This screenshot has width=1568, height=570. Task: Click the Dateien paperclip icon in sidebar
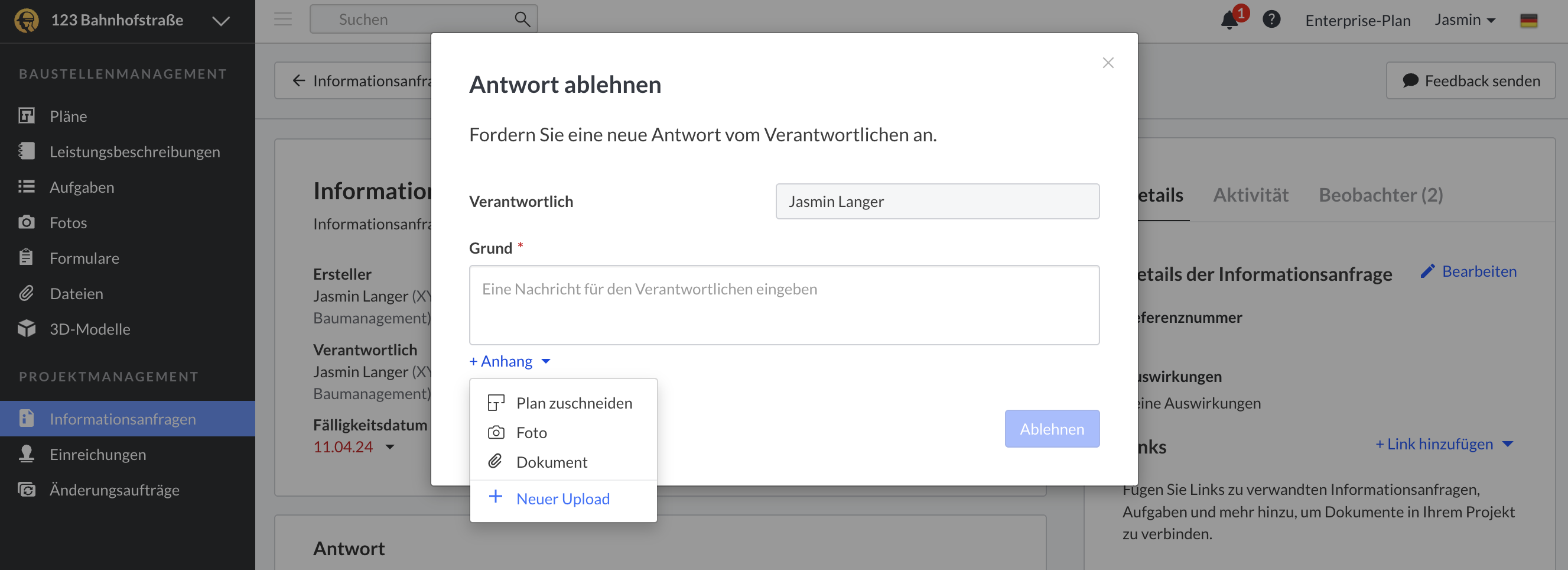click(x=26, y=293)
